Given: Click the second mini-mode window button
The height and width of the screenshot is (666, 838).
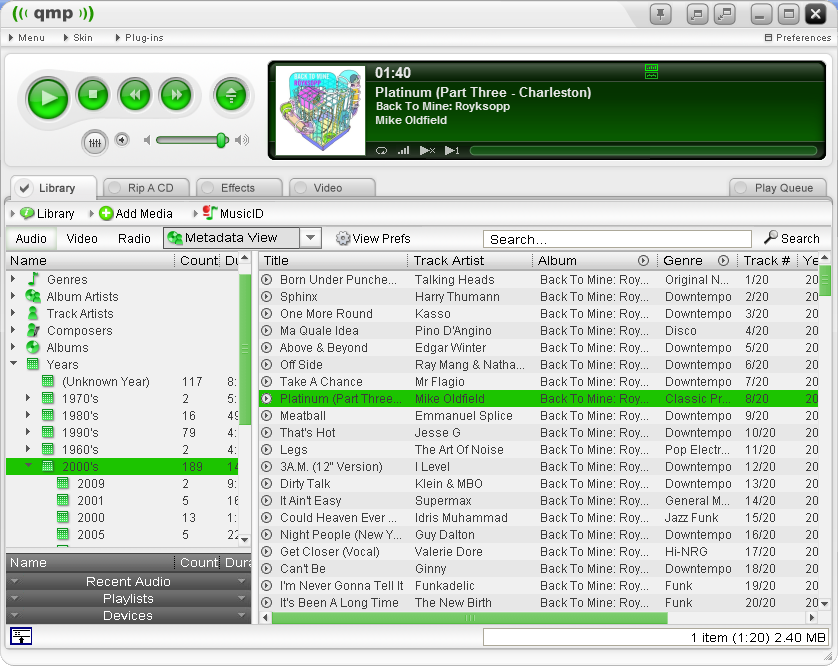Looking at the screenshot, I should point(725,14).
